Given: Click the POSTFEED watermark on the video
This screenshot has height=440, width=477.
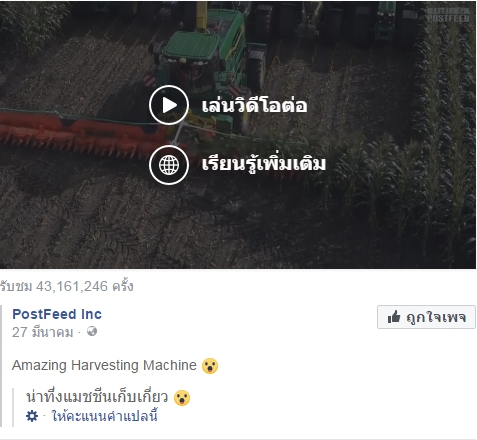Looking at the screenshot, I should pyautogui.click(x=448, y=15).
